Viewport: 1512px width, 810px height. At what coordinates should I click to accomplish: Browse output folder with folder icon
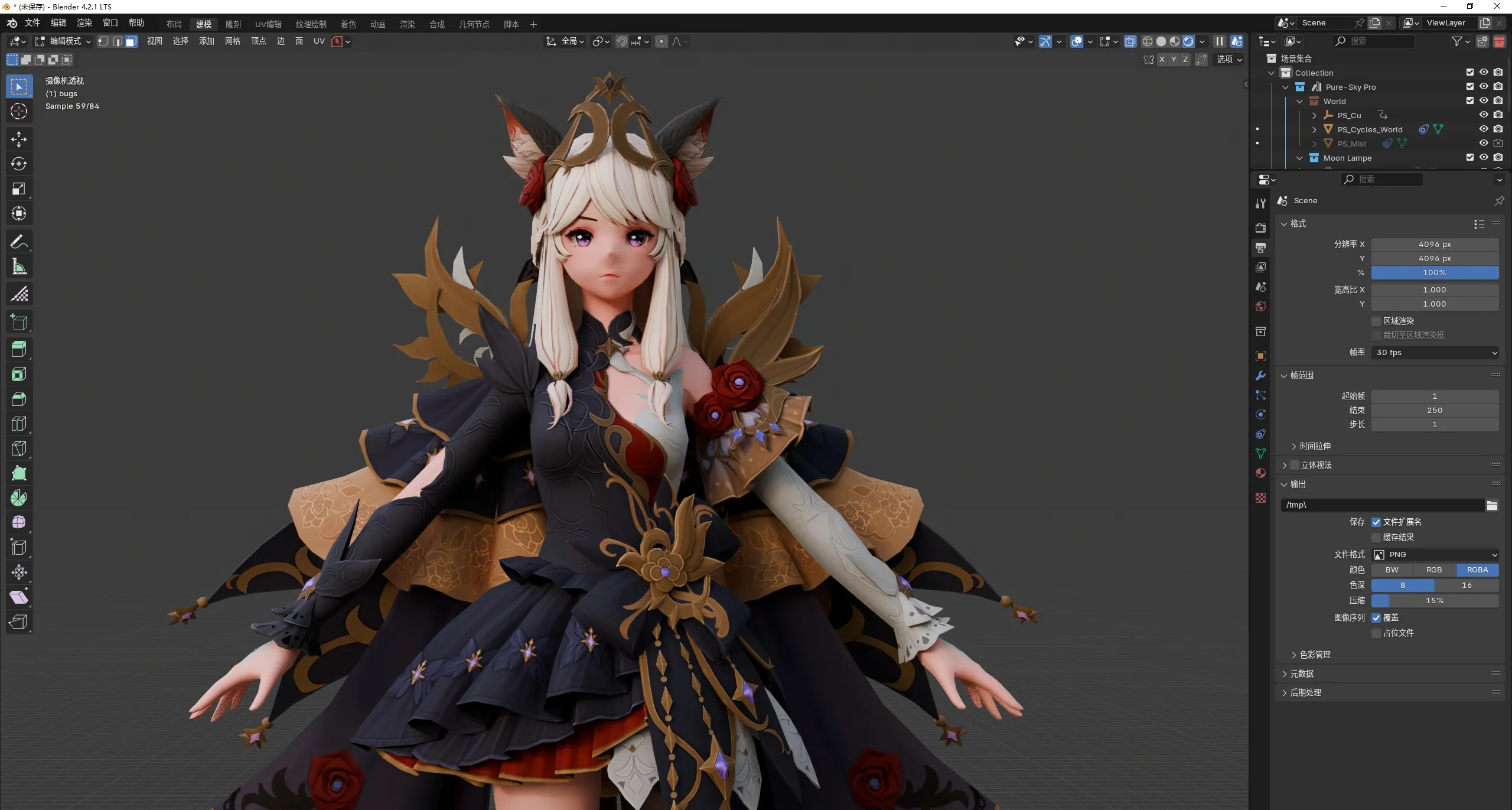1493,505
